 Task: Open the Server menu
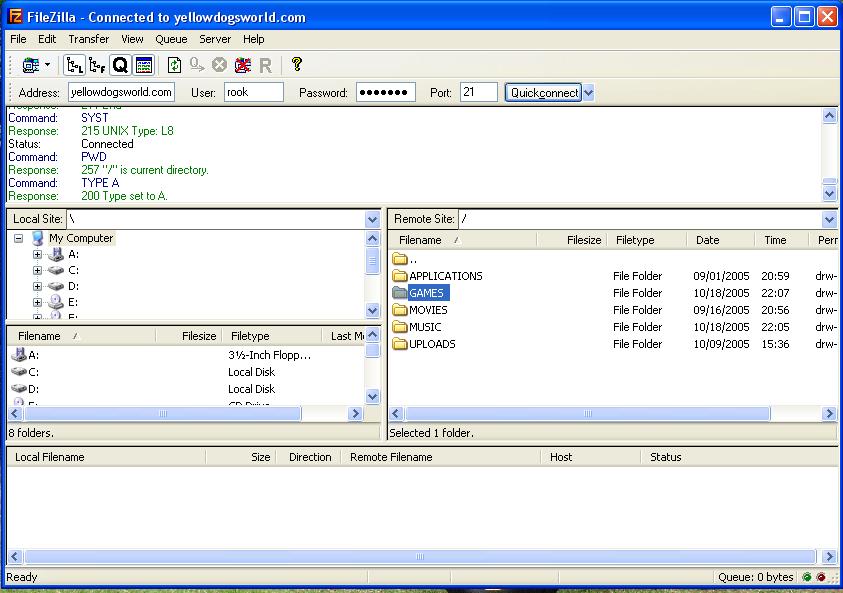coord(215,39)
